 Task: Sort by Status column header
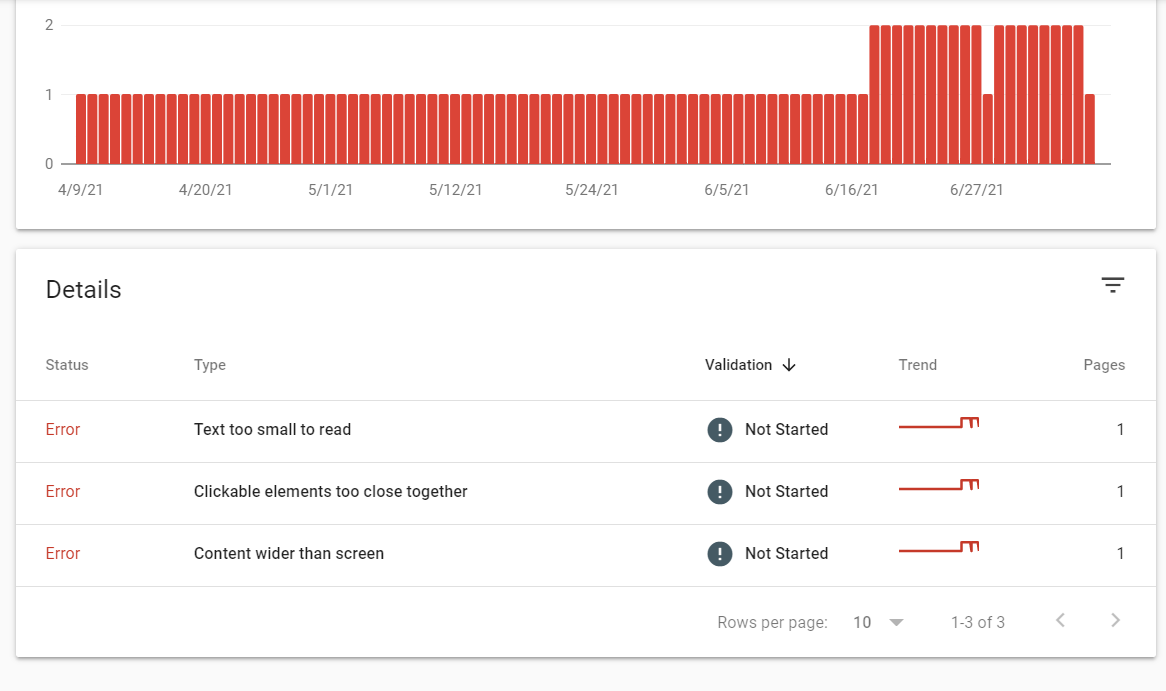coord(67,365)
